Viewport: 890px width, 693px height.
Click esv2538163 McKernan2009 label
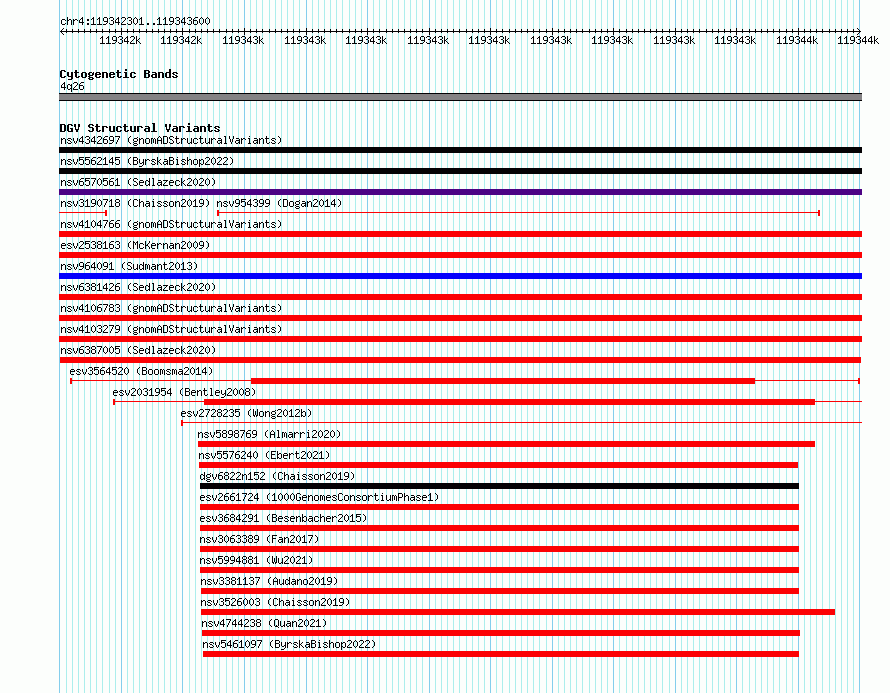click(x=135, y=245)
